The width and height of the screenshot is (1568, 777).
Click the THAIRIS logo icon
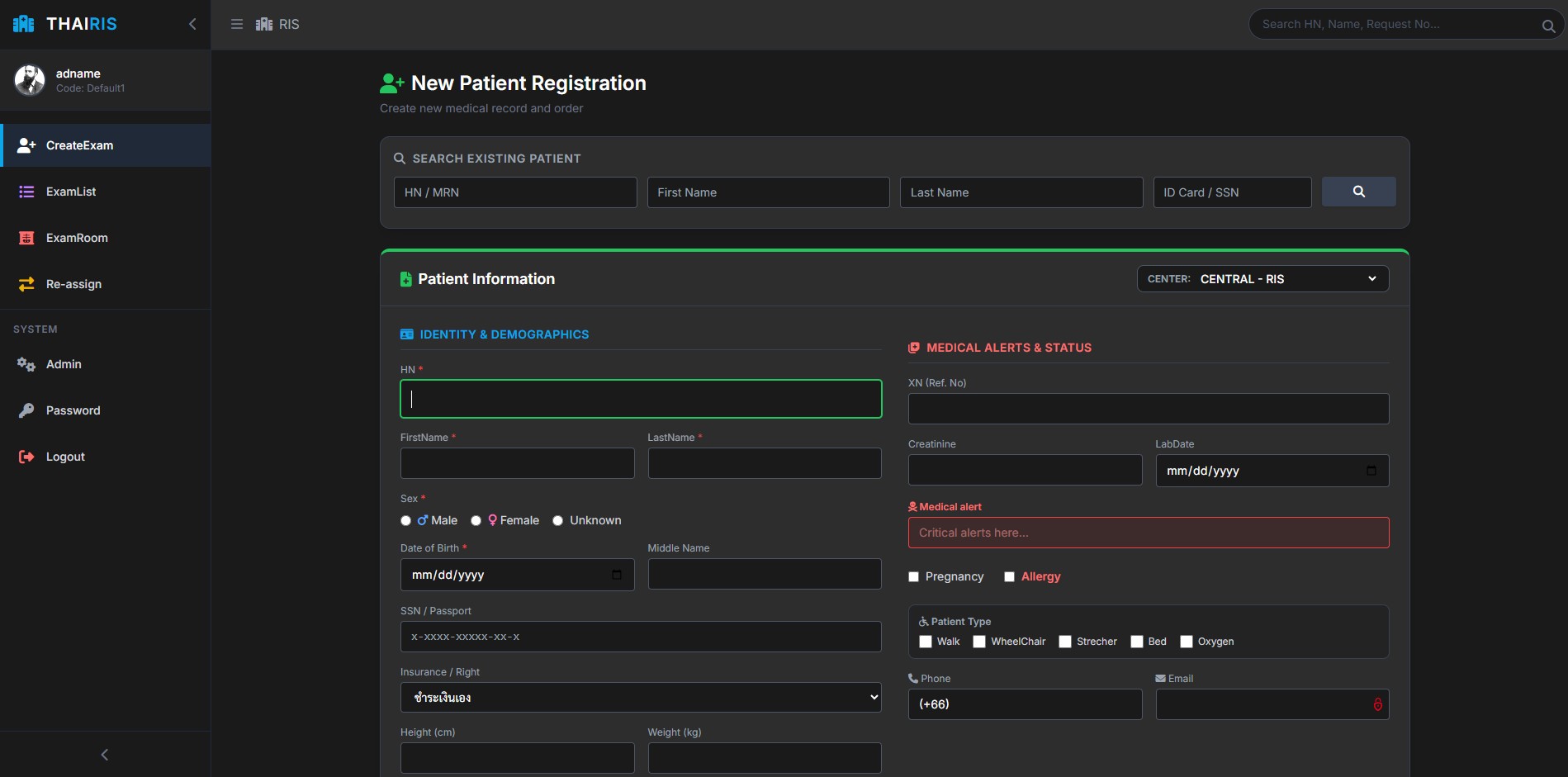click(x=24, y=24)
